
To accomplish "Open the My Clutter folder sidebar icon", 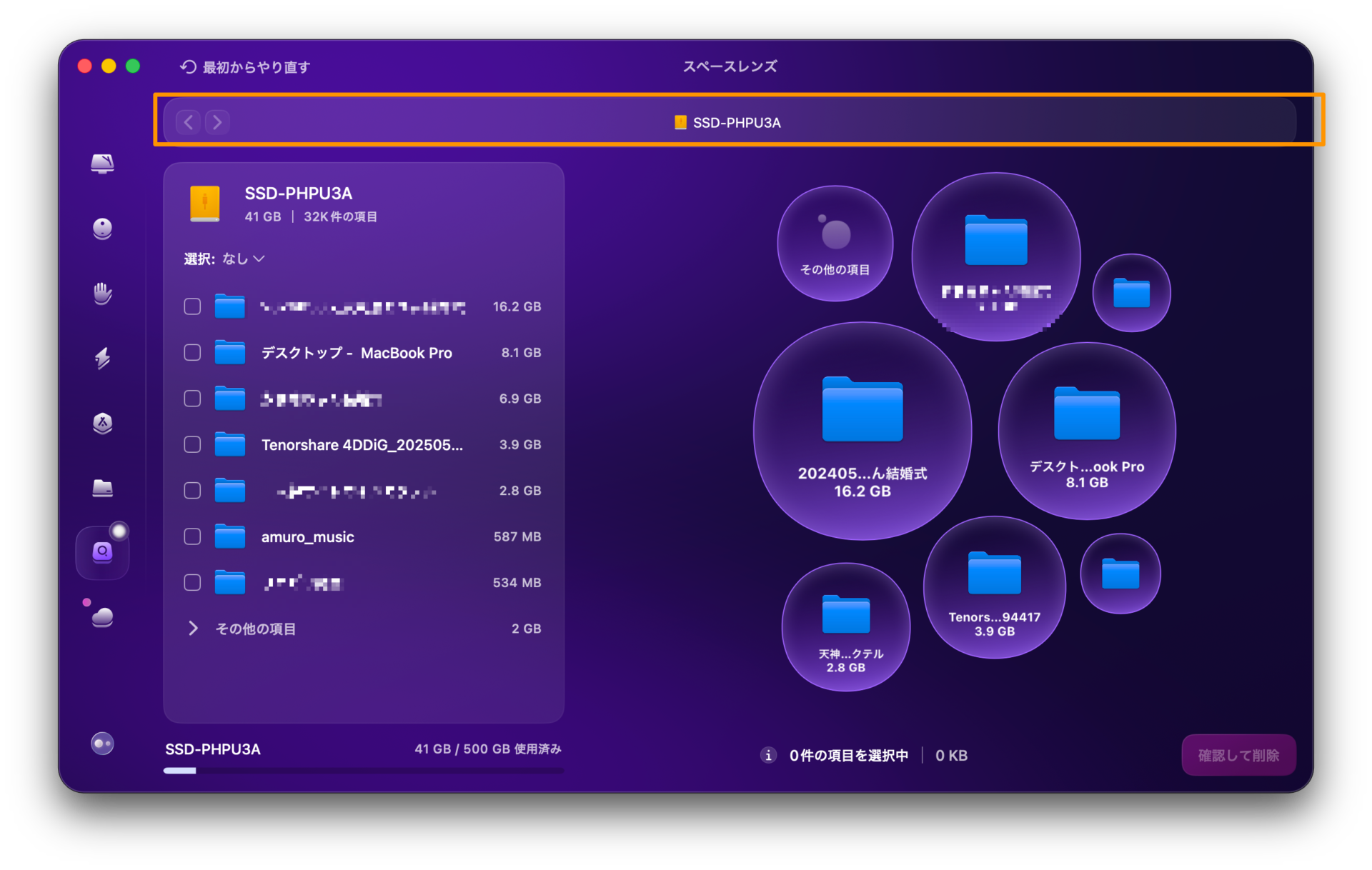I will (102, 488).
